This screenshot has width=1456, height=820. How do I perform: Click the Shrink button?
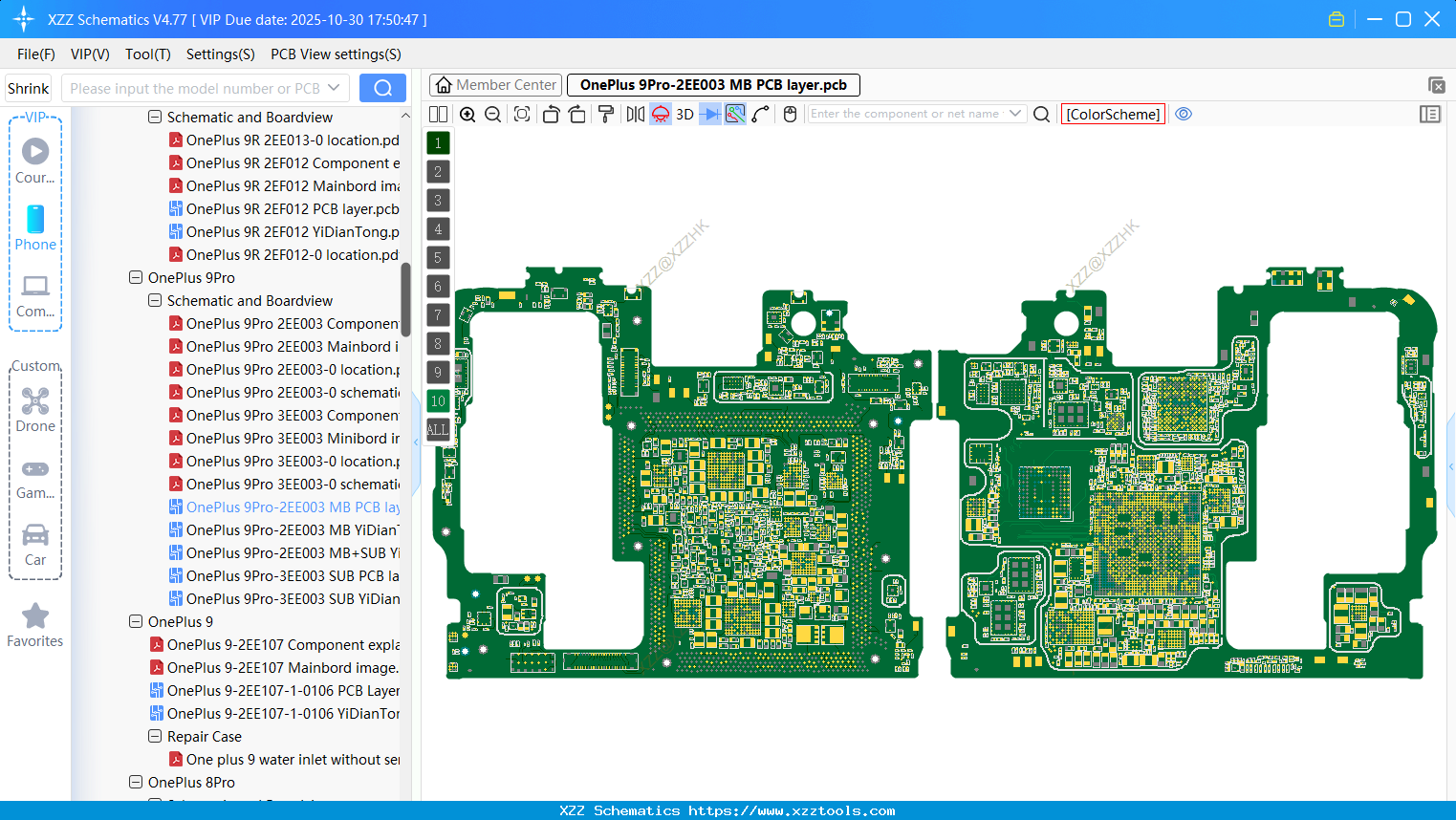28,87
